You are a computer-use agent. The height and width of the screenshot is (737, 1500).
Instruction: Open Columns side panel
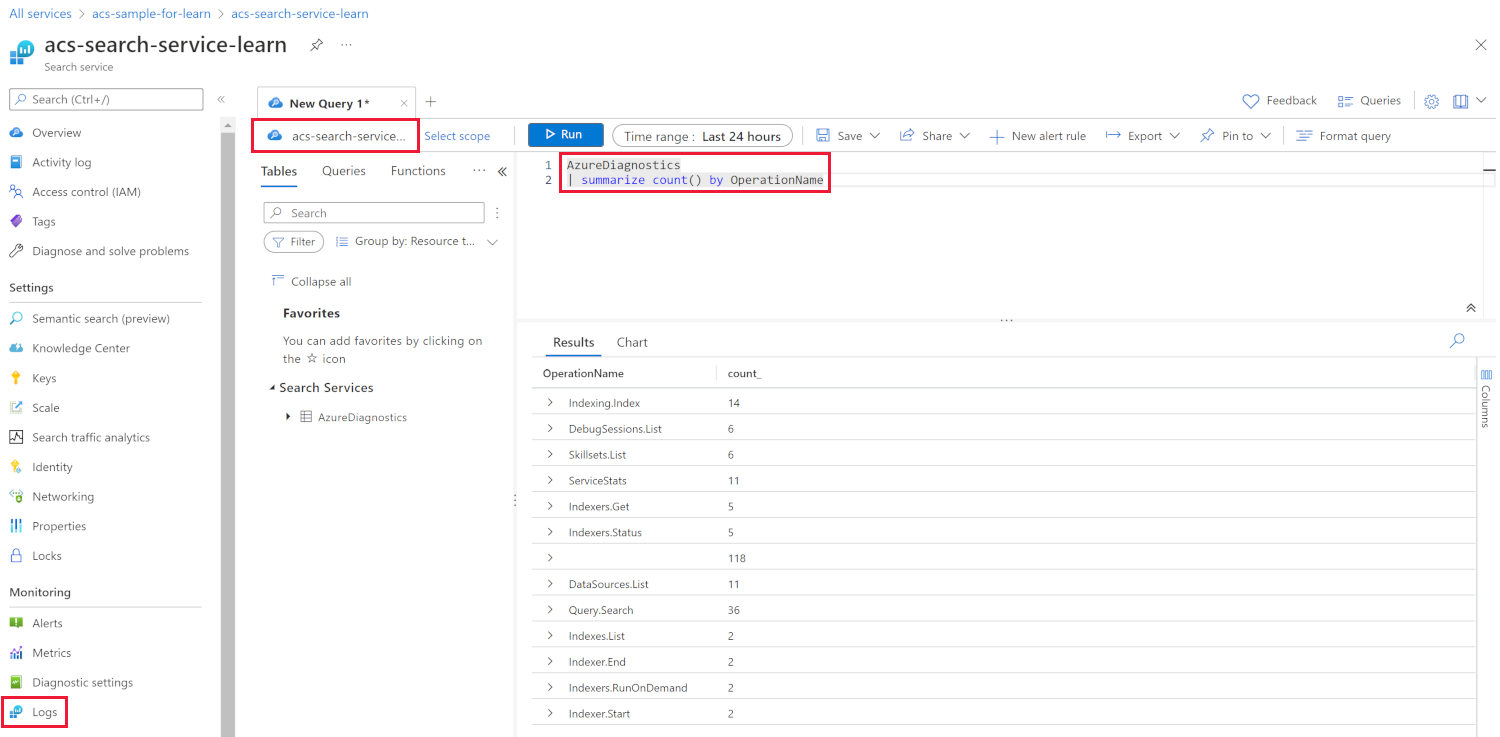click(x=1486, y=397)
